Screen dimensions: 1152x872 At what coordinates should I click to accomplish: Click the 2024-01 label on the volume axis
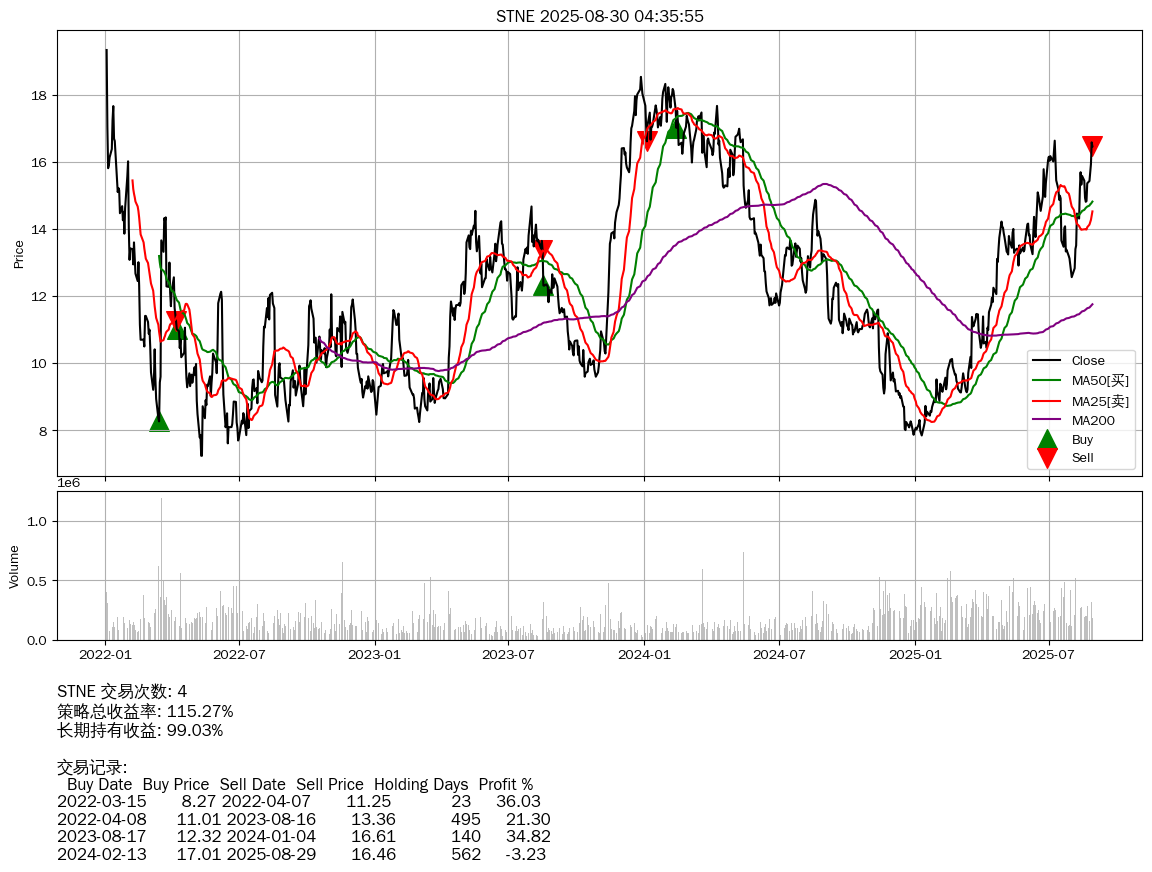[x=645, y=655]
